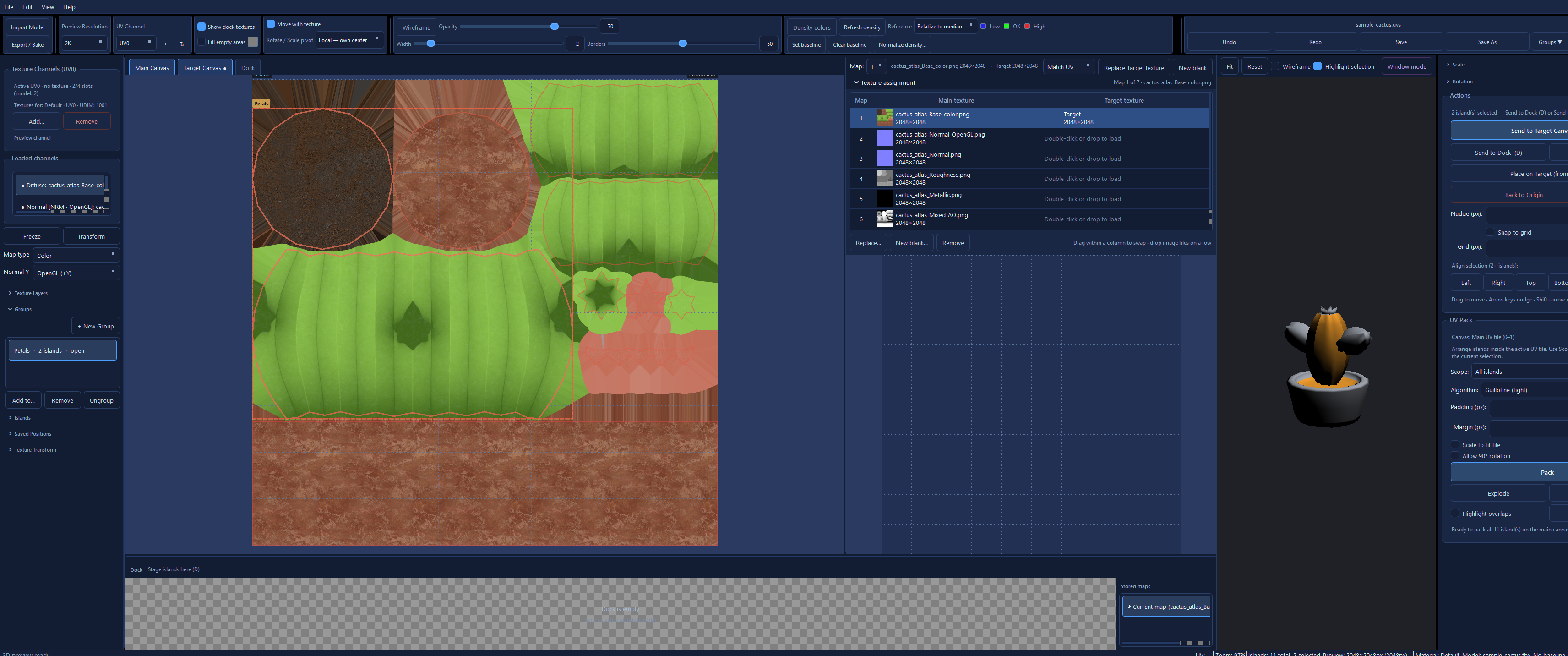Image resolution: width=1568 pixels, height=656 pixels.
Task: Toggle Move with texture checkbox
Action: tap(271, 24)
